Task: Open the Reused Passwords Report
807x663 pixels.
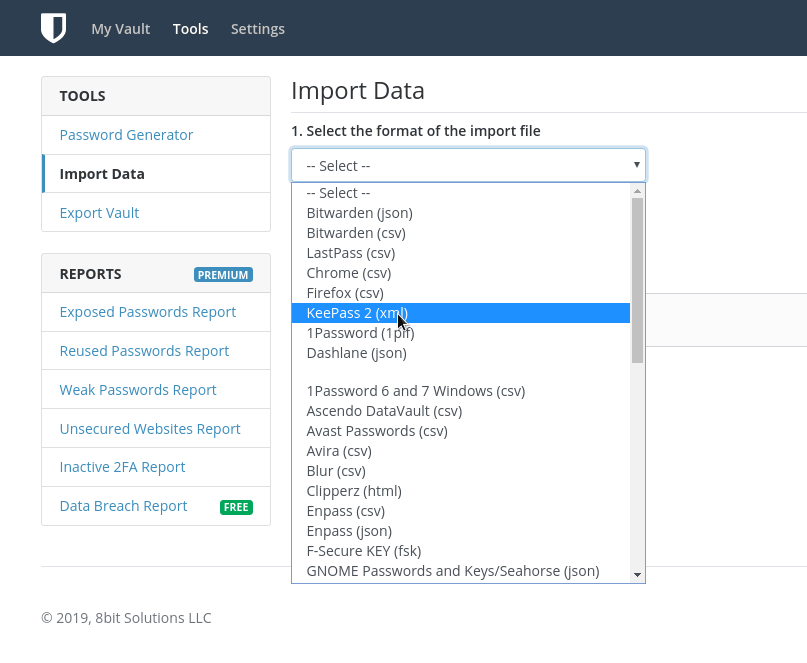Action: 144,351
